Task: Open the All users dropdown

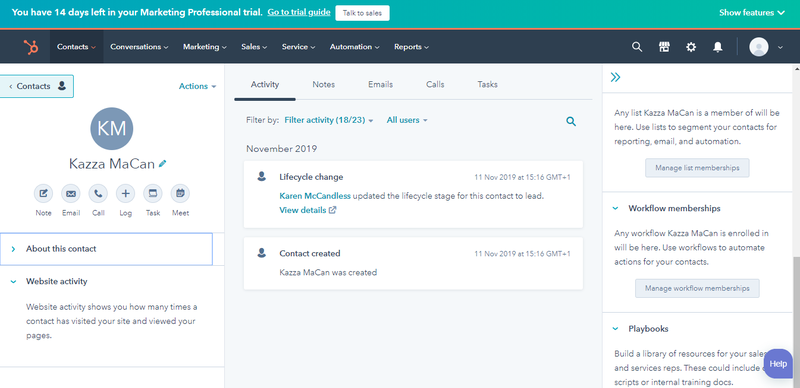Action: [x=407, y=120]
